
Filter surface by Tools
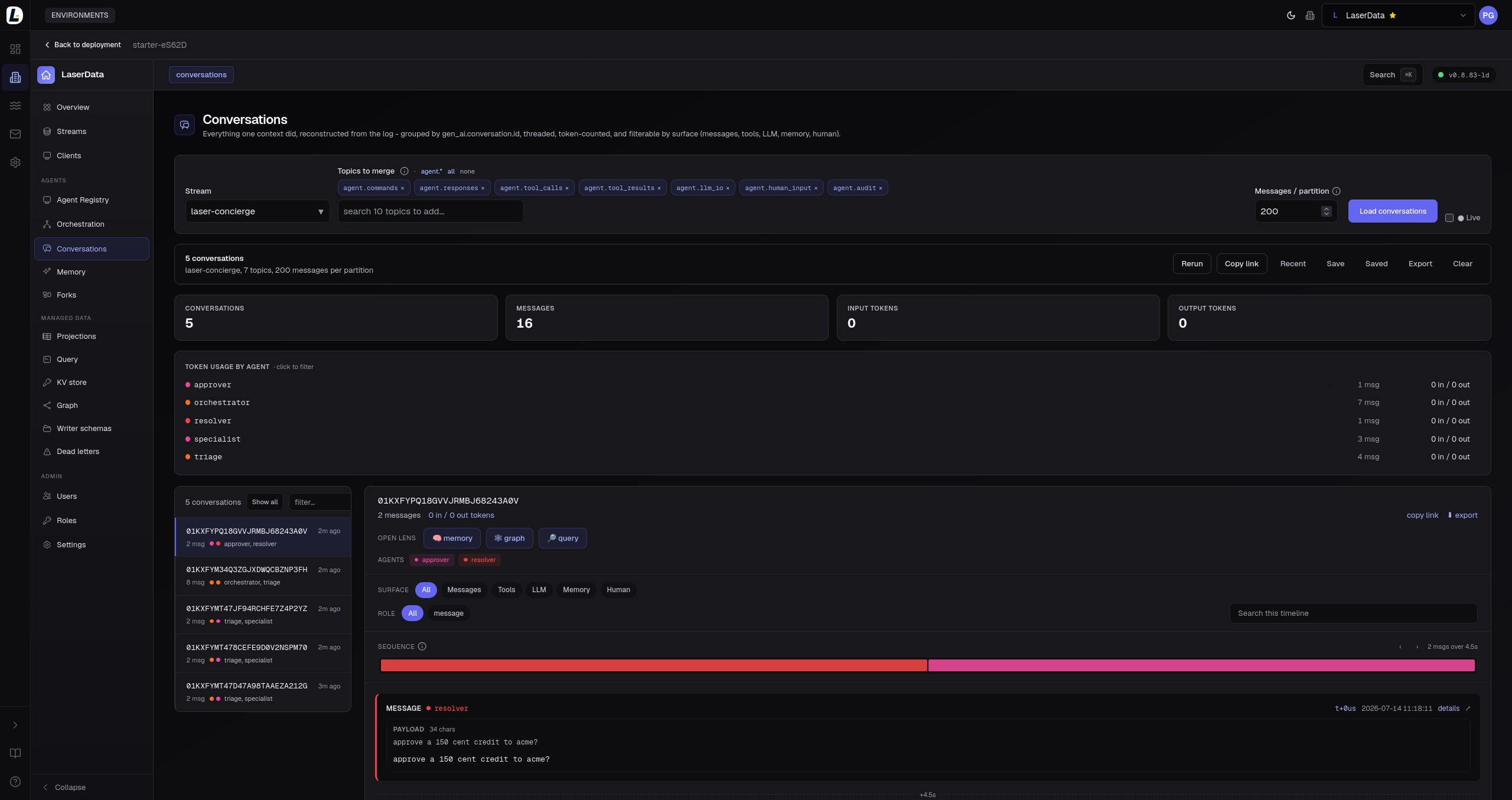coord(506,590)
